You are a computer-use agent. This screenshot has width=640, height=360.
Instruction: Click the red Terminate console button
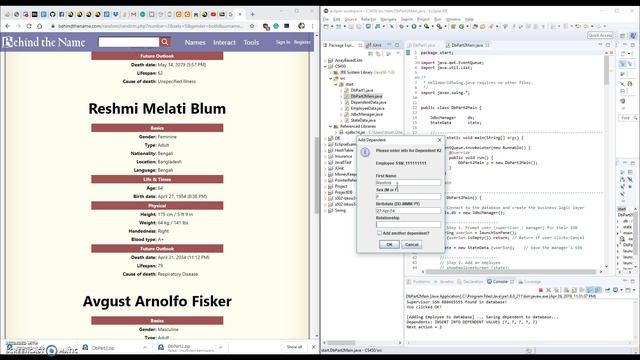541,290
